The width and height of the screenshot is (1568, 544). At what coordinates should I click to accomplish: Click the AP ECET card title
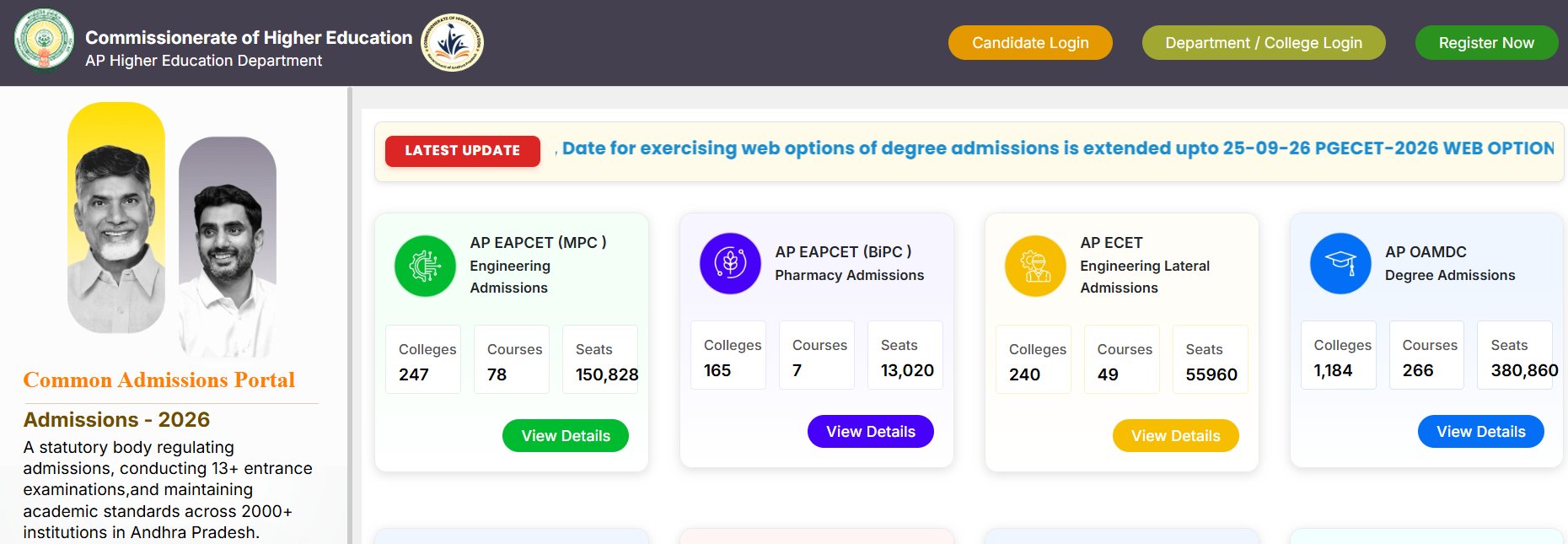1111,243
